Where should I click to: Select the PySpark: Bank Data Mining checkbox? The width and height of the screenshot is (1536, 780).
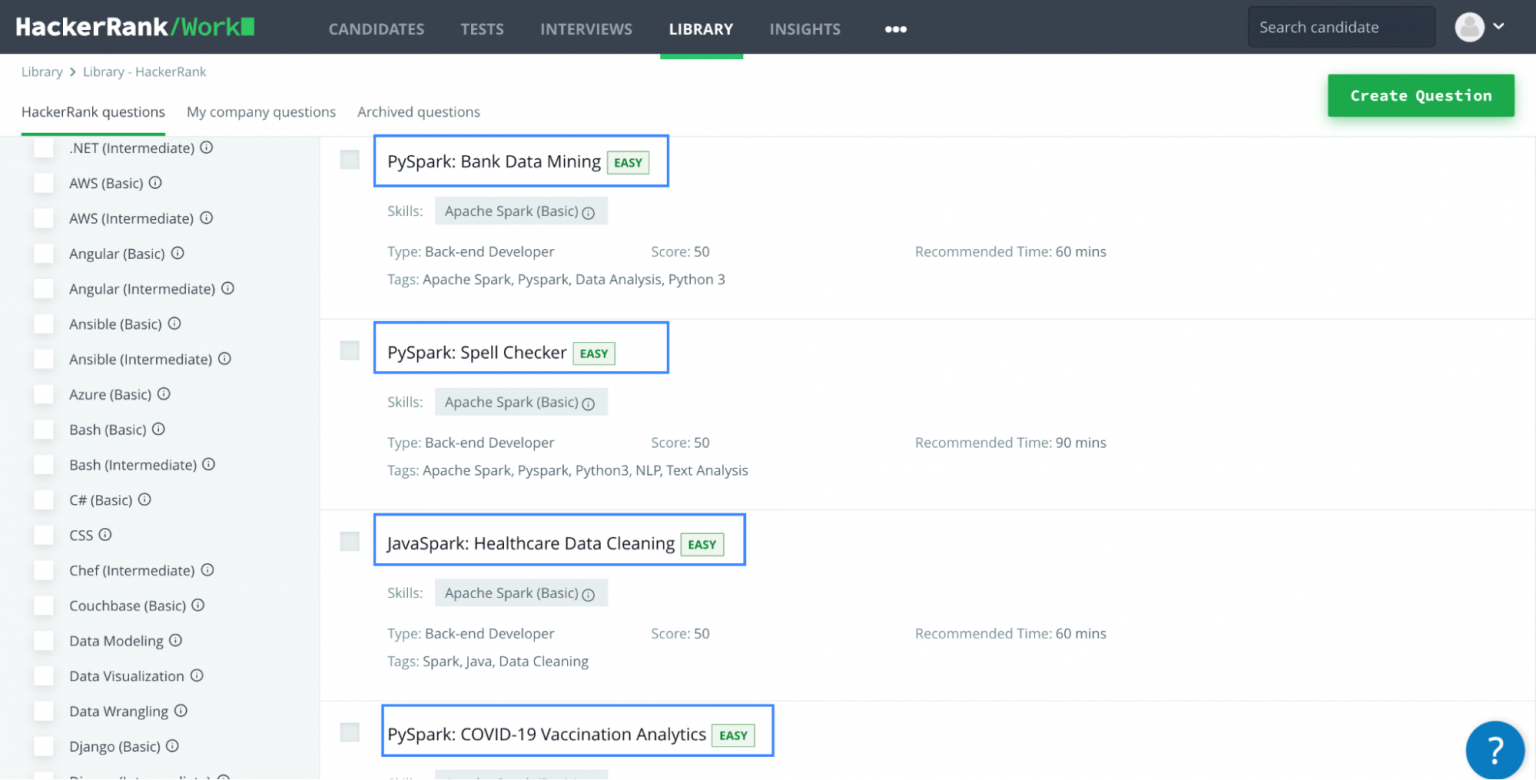click(x=349, y=159)
